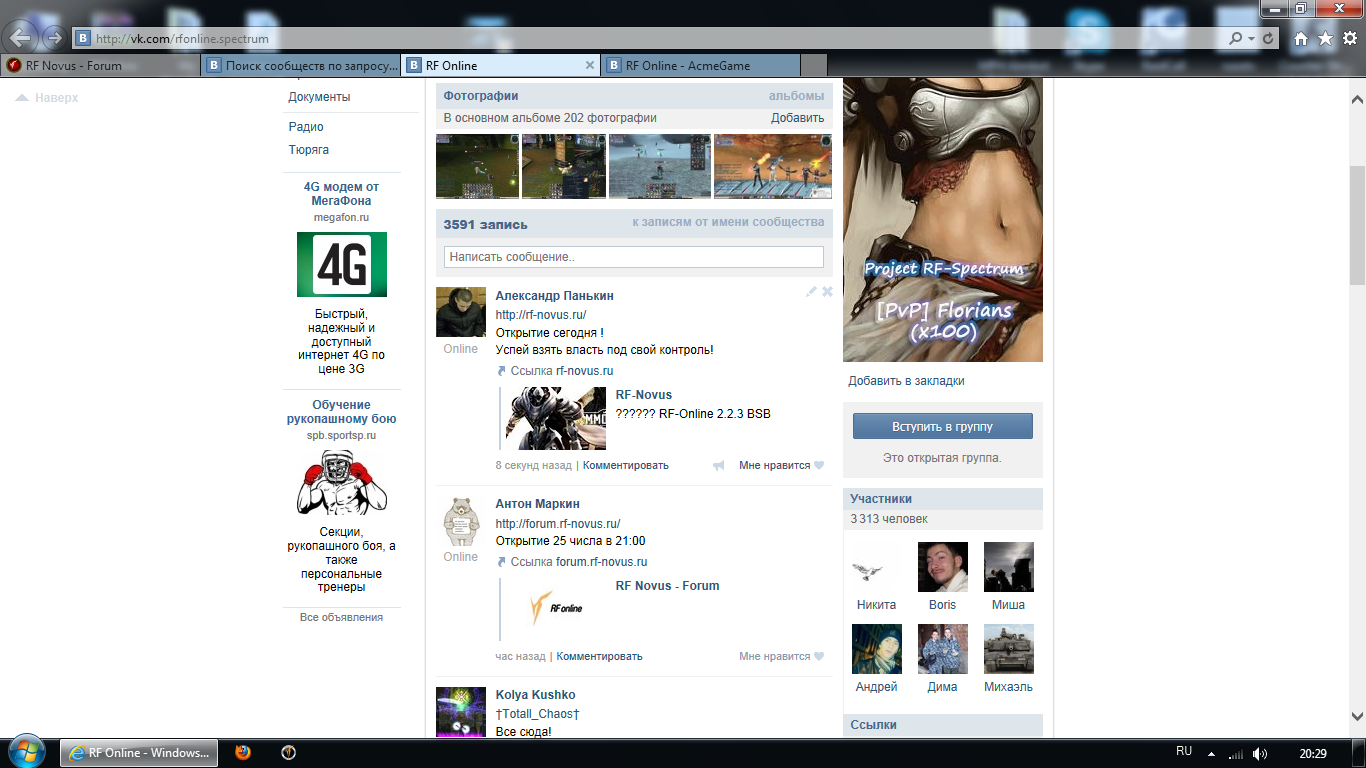This screenshot has height=768, width=1366.
Task: Open Project RF-Spectrum group cover image
Action: tap(943, 220)
